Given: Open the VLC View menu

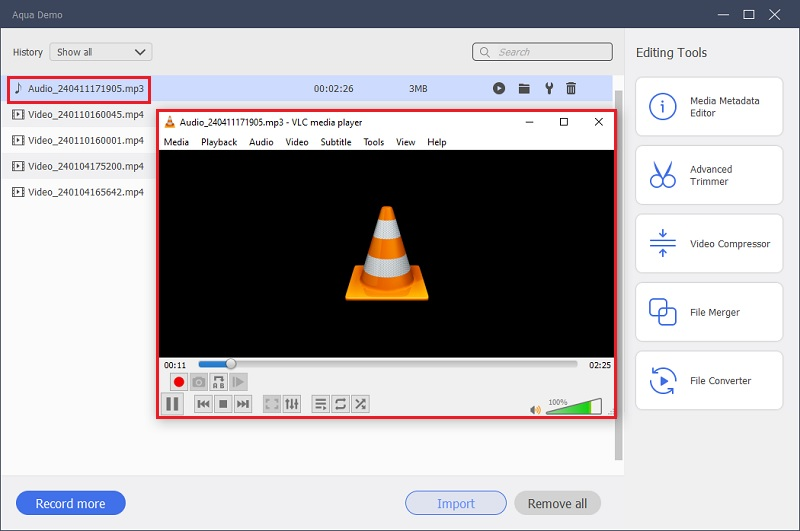Looking at the screenshot, I should 406,142.
